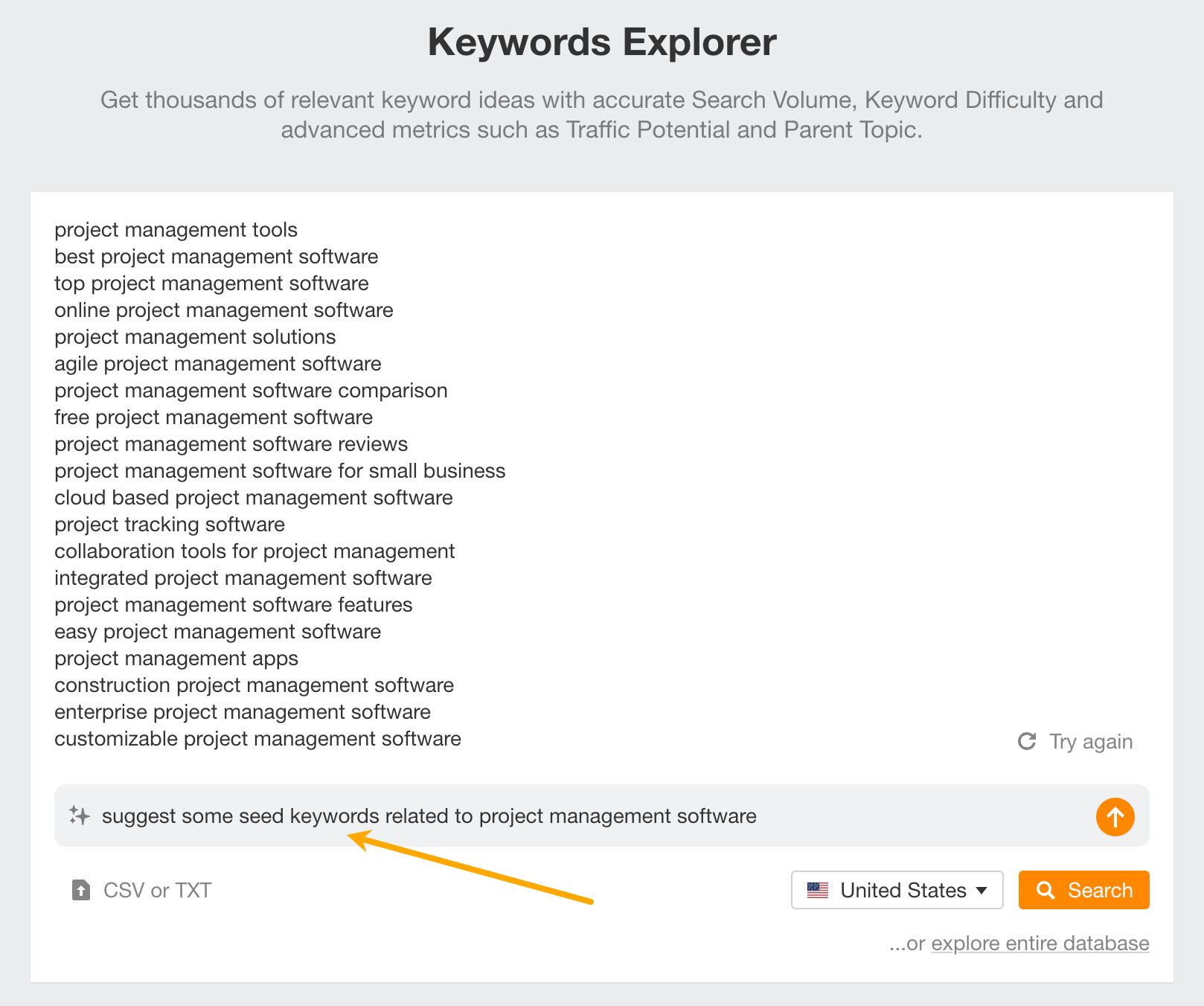This screenshot has width=1204, height=1006.
Task: Click the refresh icon next to Try again
Action: (1028, 741)
